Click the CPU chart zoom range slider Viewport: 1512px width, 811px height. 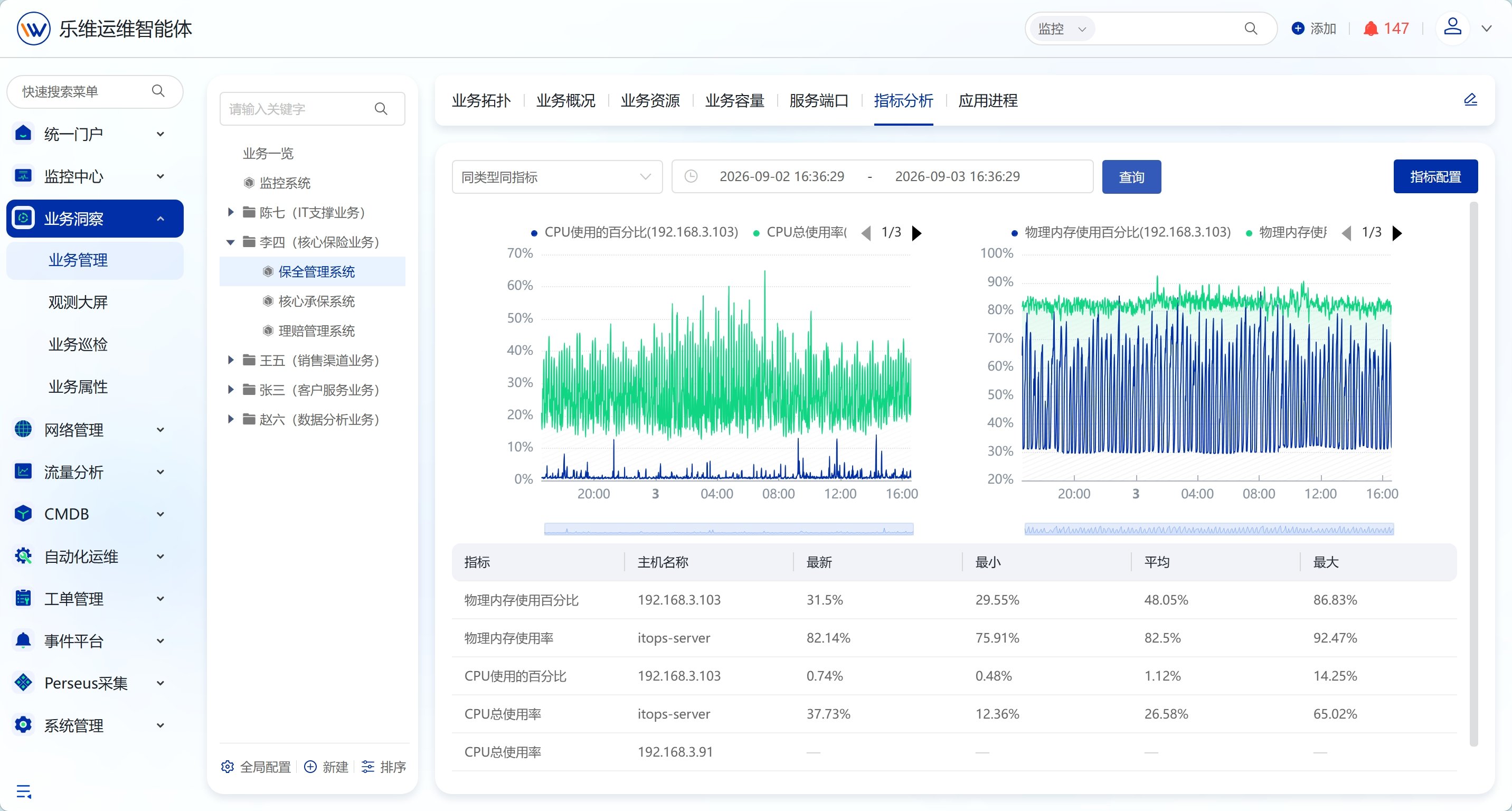tap(729, 529)
